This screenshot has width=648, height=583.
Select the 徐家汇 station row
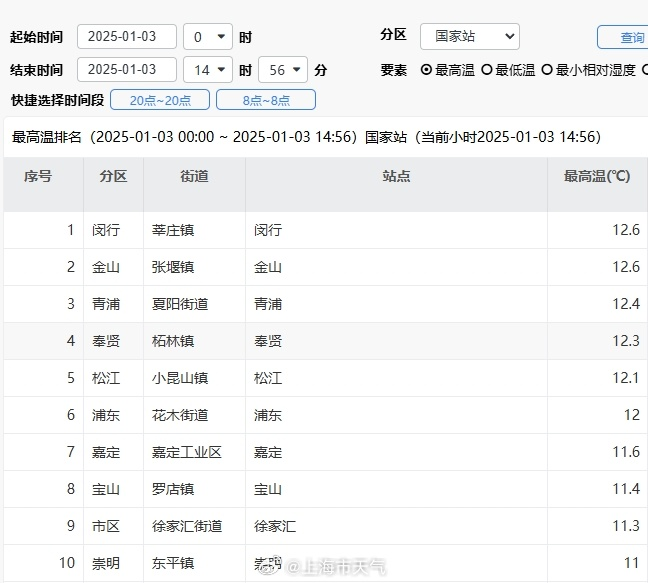(x=324, y=526)
